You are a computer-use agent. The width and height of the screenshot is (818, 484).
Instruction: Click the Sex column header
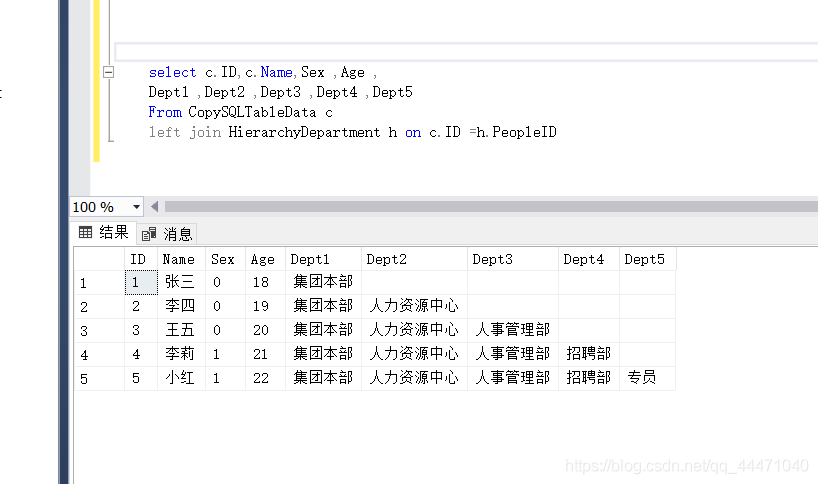point(225,259)
